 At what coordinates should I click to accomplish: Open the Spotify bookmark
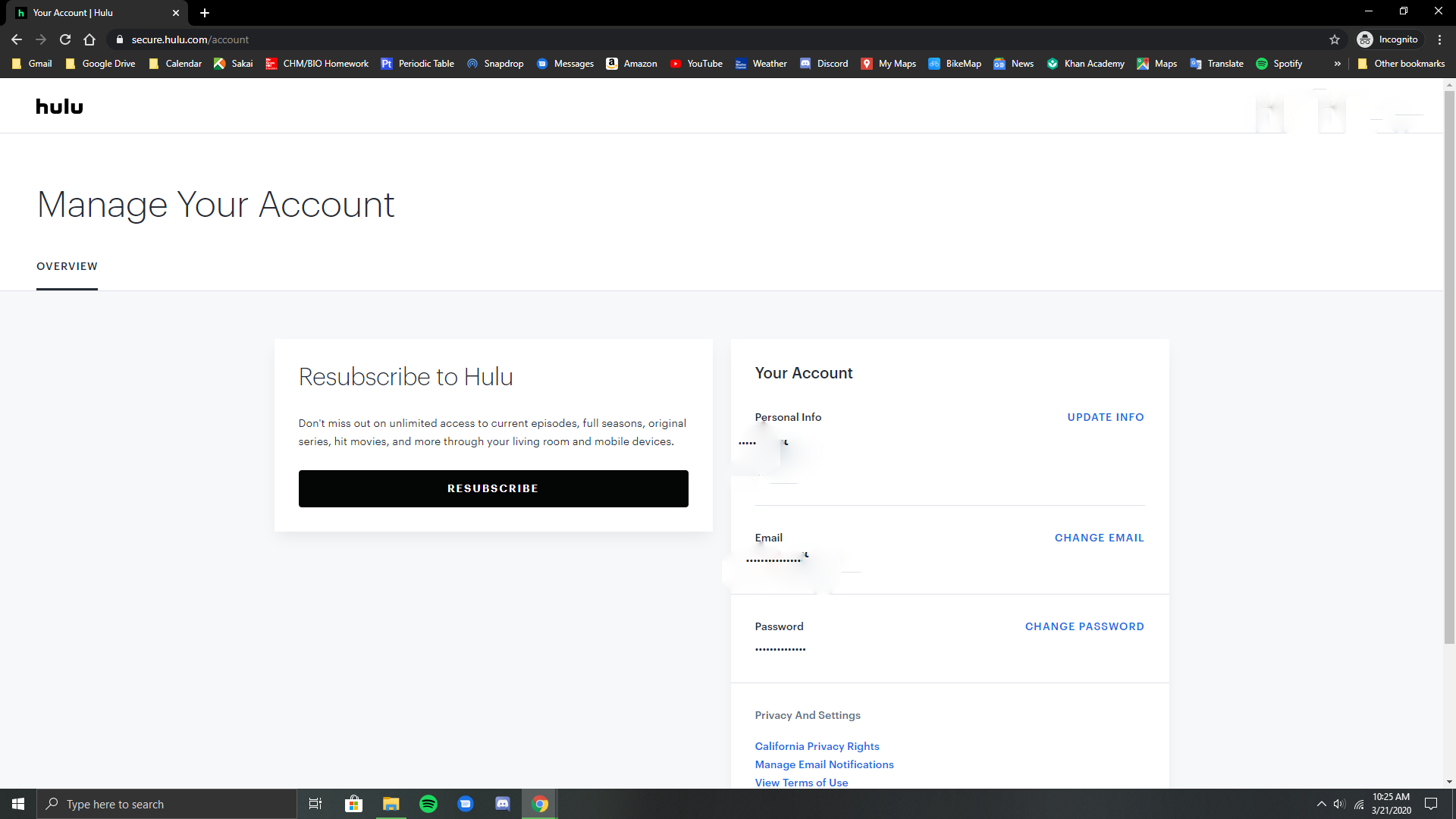1279,64
